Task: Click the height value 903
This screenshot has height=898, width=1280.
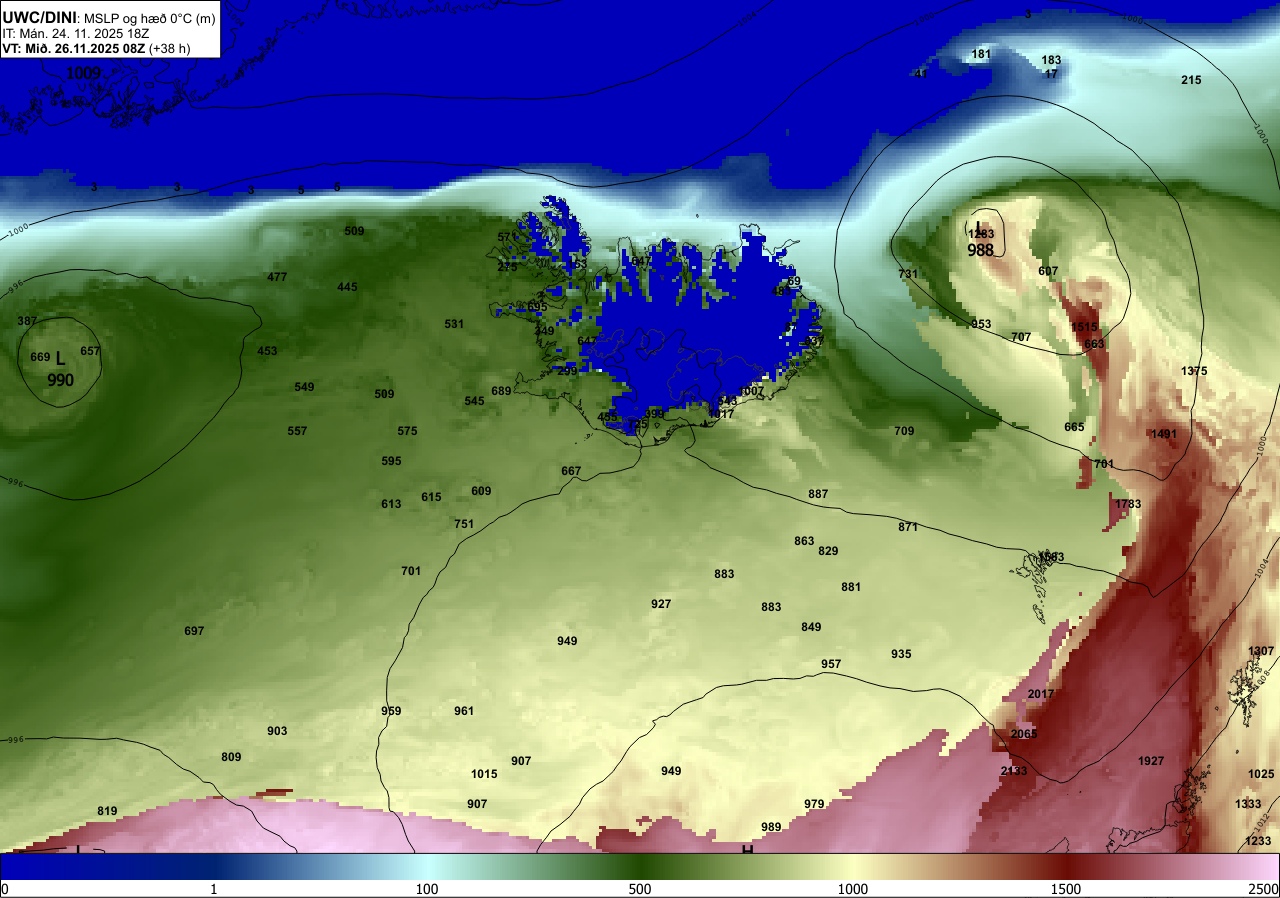Action: (277, 731)
